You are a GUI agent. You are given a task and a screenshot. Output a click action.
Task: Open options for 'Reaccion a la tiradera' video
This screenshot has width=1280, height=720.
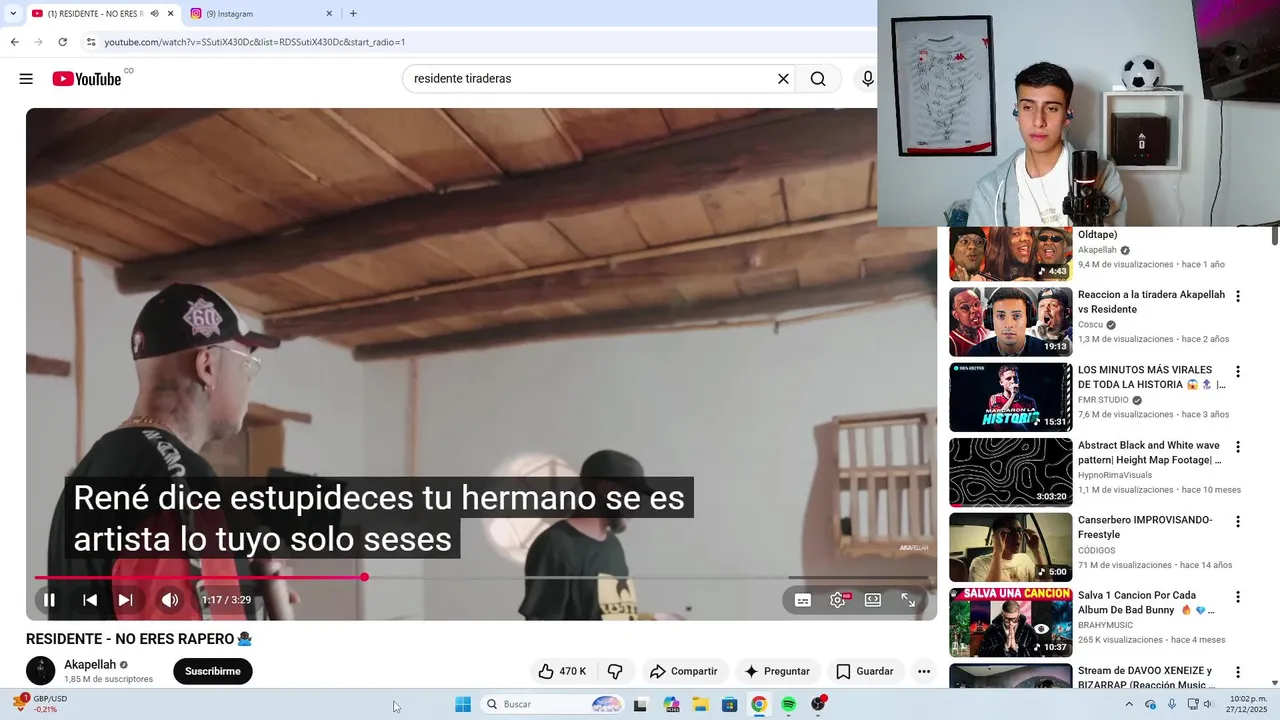(1238, 296)
